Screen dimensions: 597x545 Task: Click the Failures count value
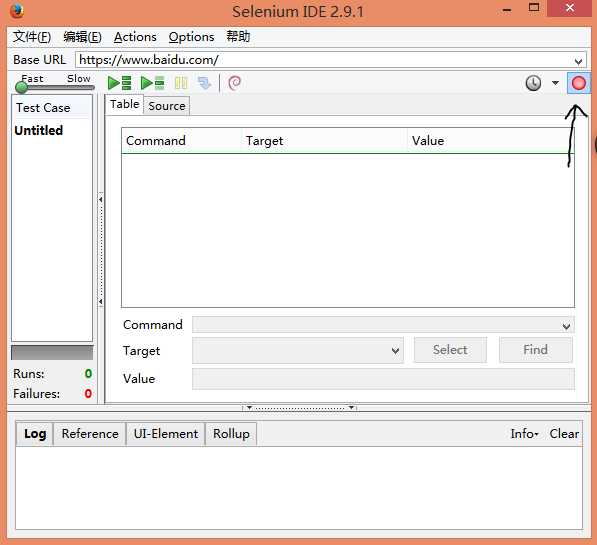(x=88, y=393)
